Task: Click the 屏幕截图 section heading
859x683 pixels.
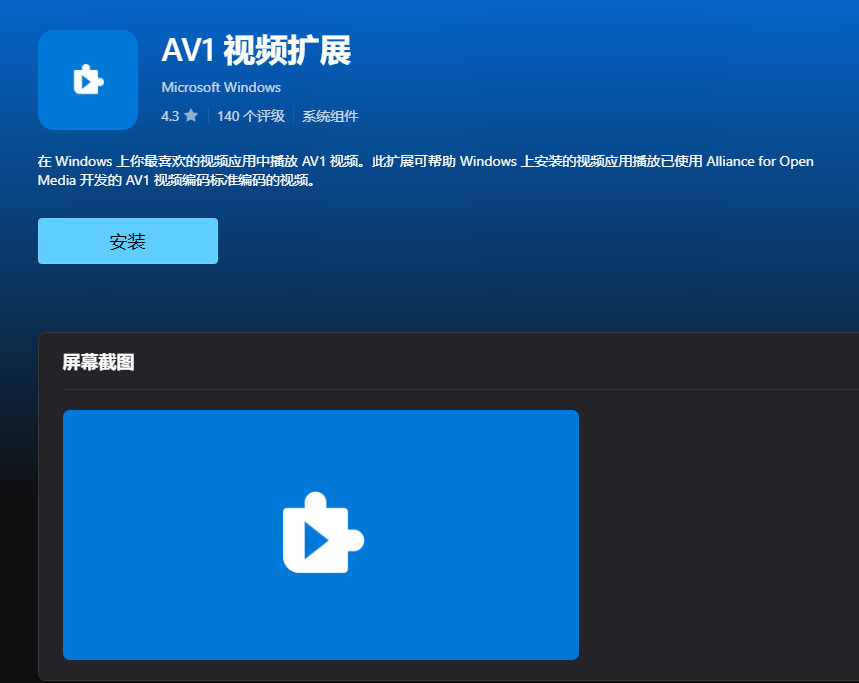Action: click(98, 362)
